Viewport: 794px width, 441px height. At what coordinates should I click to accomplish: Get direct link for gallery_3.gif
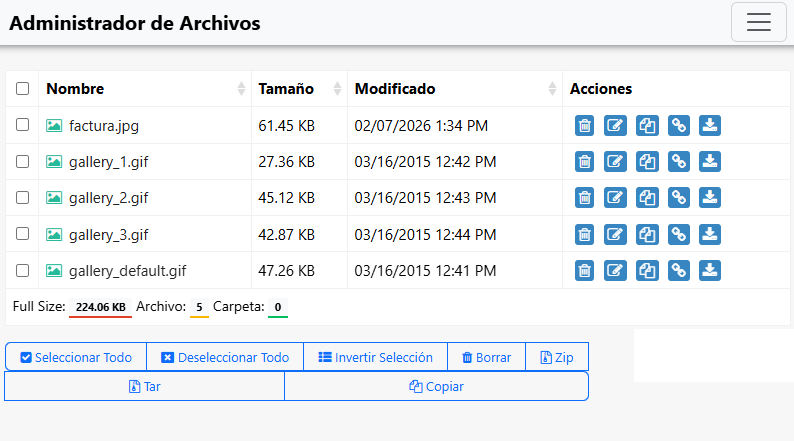click(x=678, y=234)
